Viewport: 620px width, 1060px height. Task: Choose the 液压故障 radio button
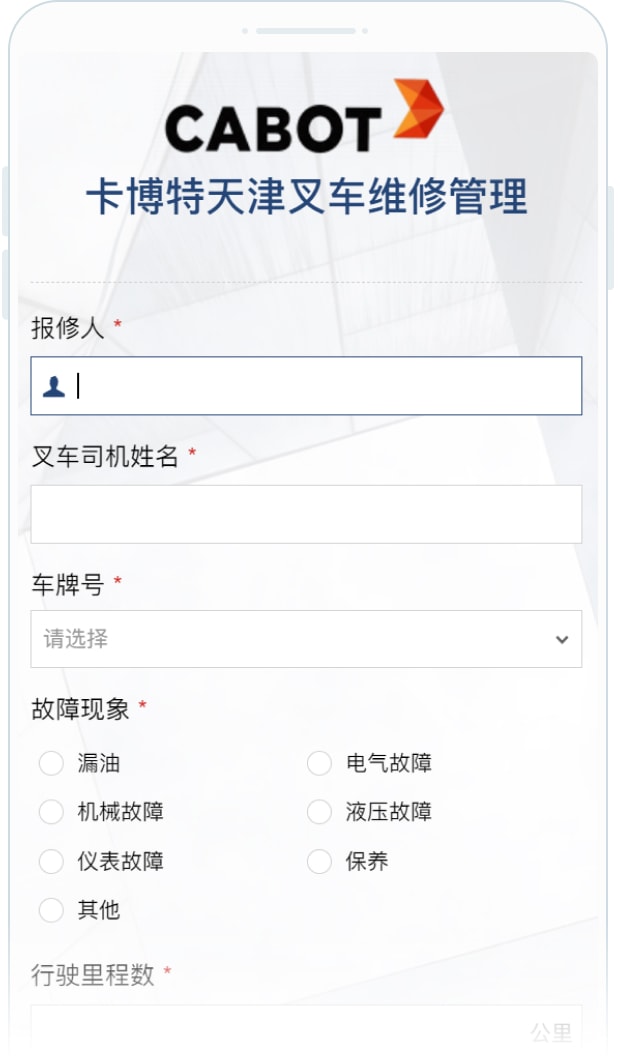pos(319,812)
